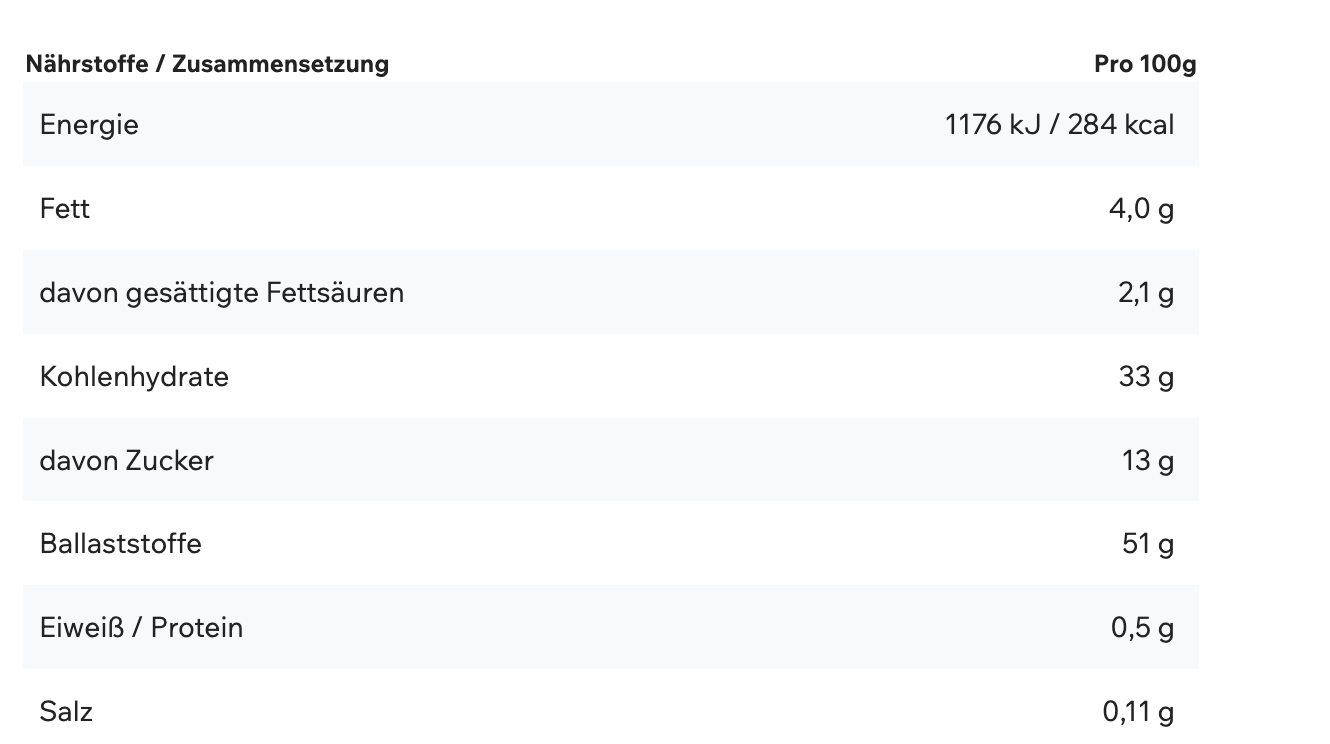Click the 51 g fibre value
Screen dimensions: 1330x744
[x=1148, y=544]
